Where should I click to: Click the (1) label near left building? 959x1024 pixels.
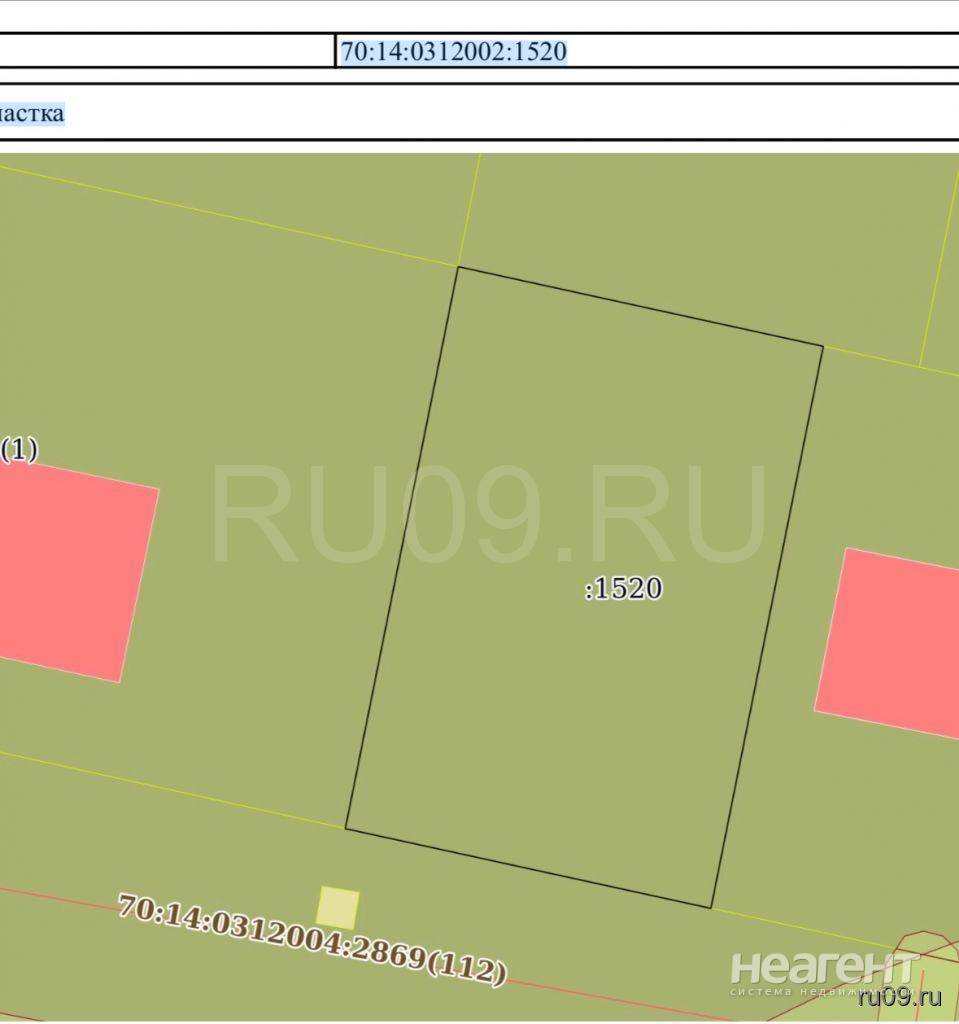tap(19, 450)
